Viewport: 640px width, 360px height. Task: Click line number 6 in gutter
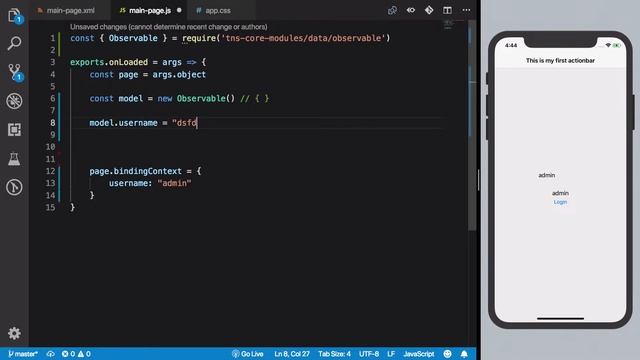(53, 98)
